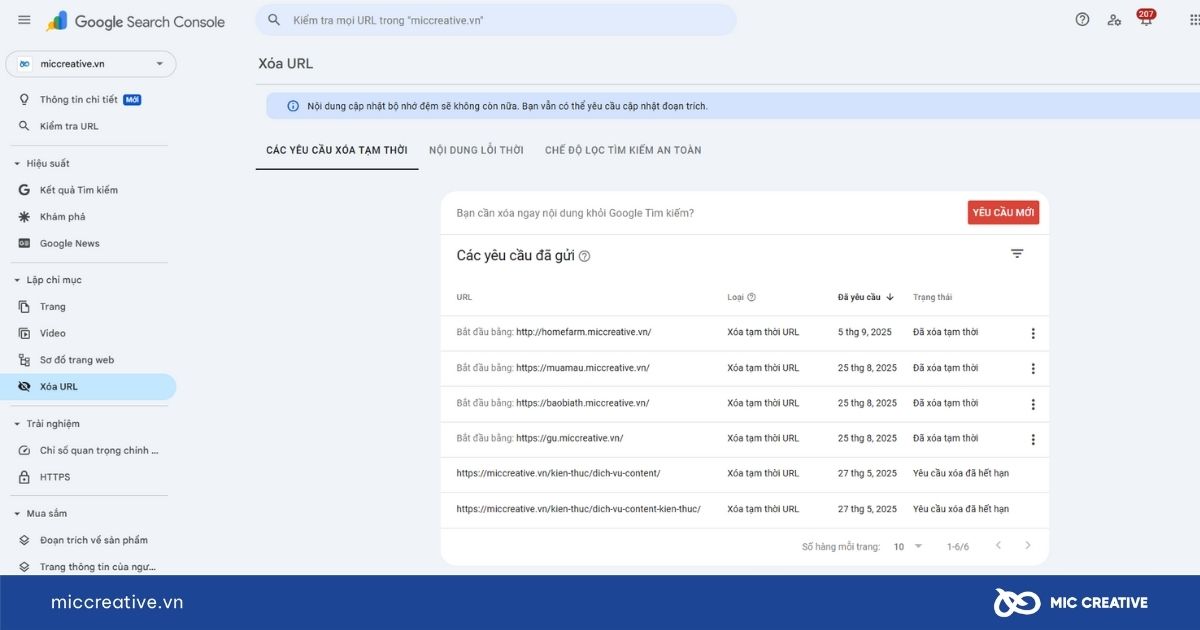Collapse the Trải nghiệm sidebar section
Image resolution: width=1200 pixels, height=630 pixels.
point(17,424)
